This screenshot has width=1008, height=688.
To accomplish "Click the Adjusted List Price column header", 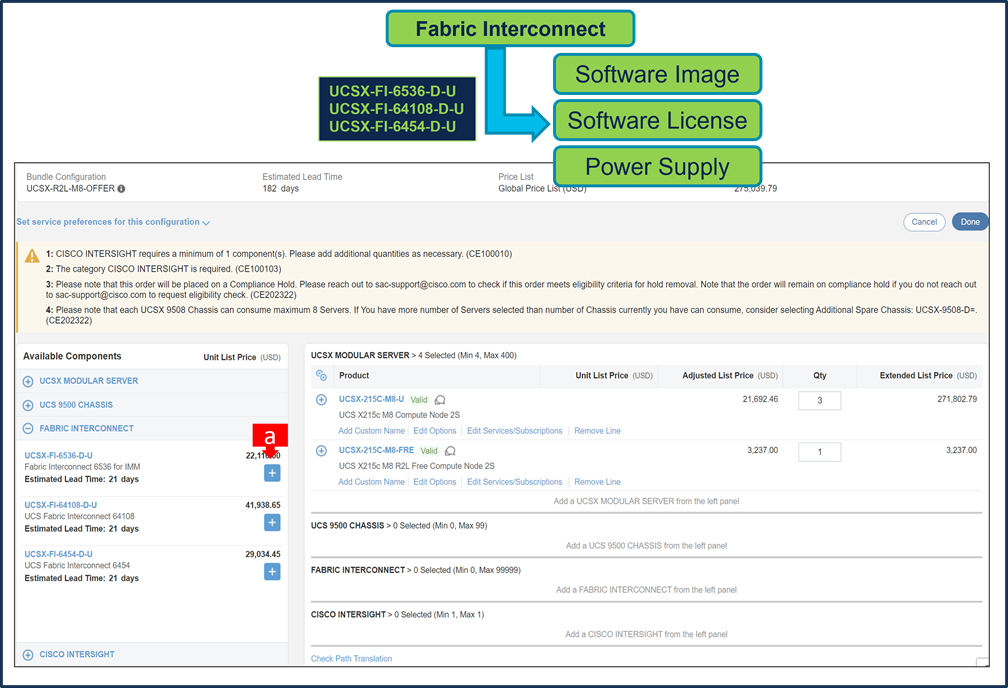I will tap(730, 376).
